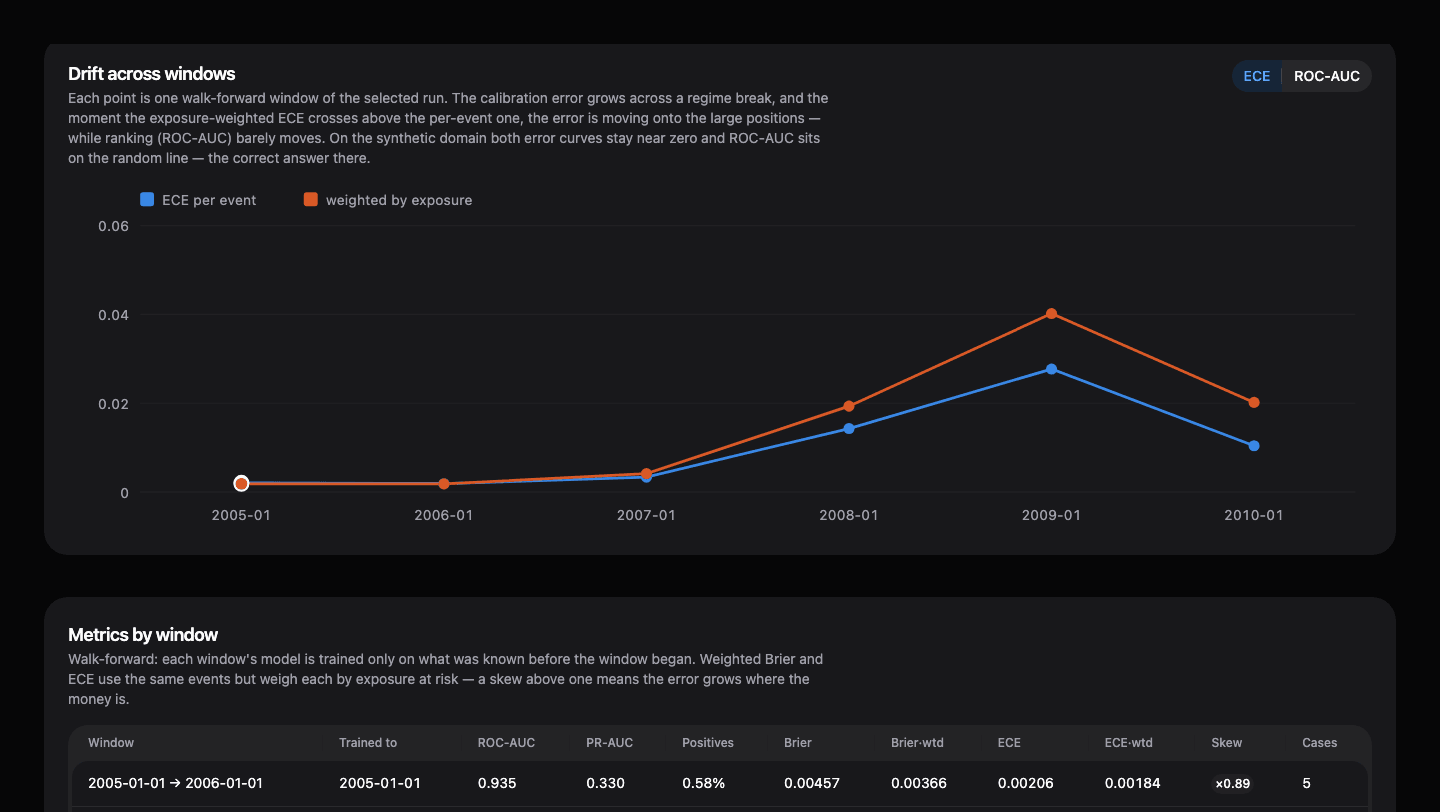1440x812 pixels.
Task: Click the 2008-01 x-axis label
Action: 849,515
